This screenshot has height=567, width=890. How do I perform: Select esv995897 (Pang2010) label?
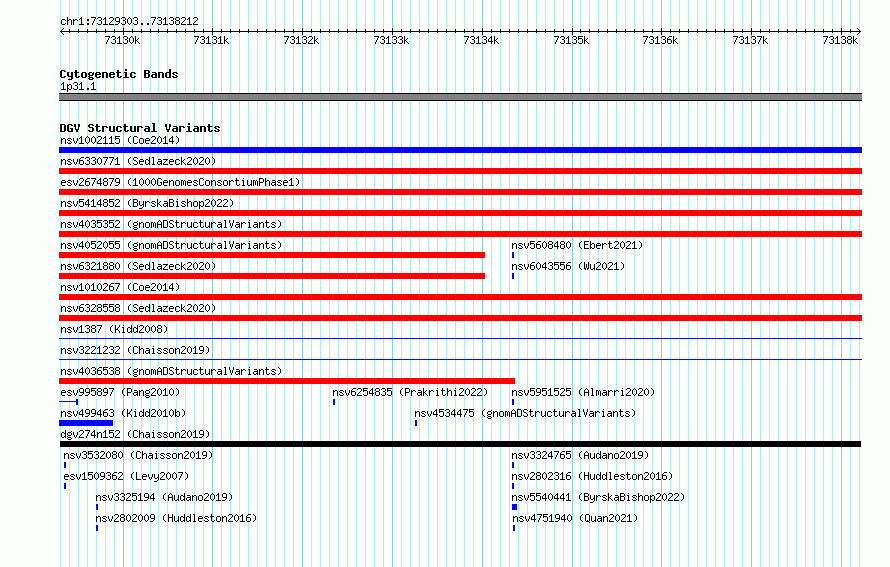(x=120, y=392)
